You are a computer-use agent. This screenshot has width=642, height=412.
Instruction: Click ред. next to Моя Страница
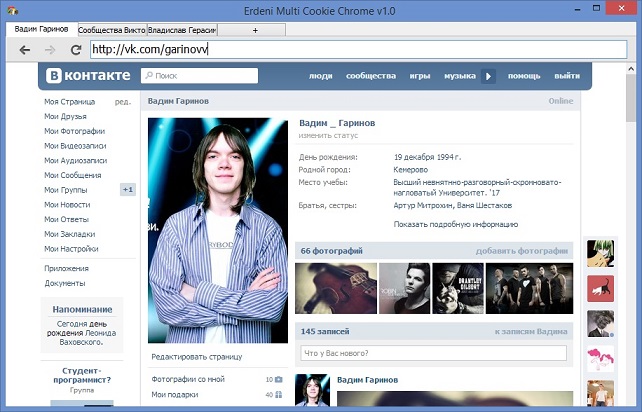[x=123, y=102]
